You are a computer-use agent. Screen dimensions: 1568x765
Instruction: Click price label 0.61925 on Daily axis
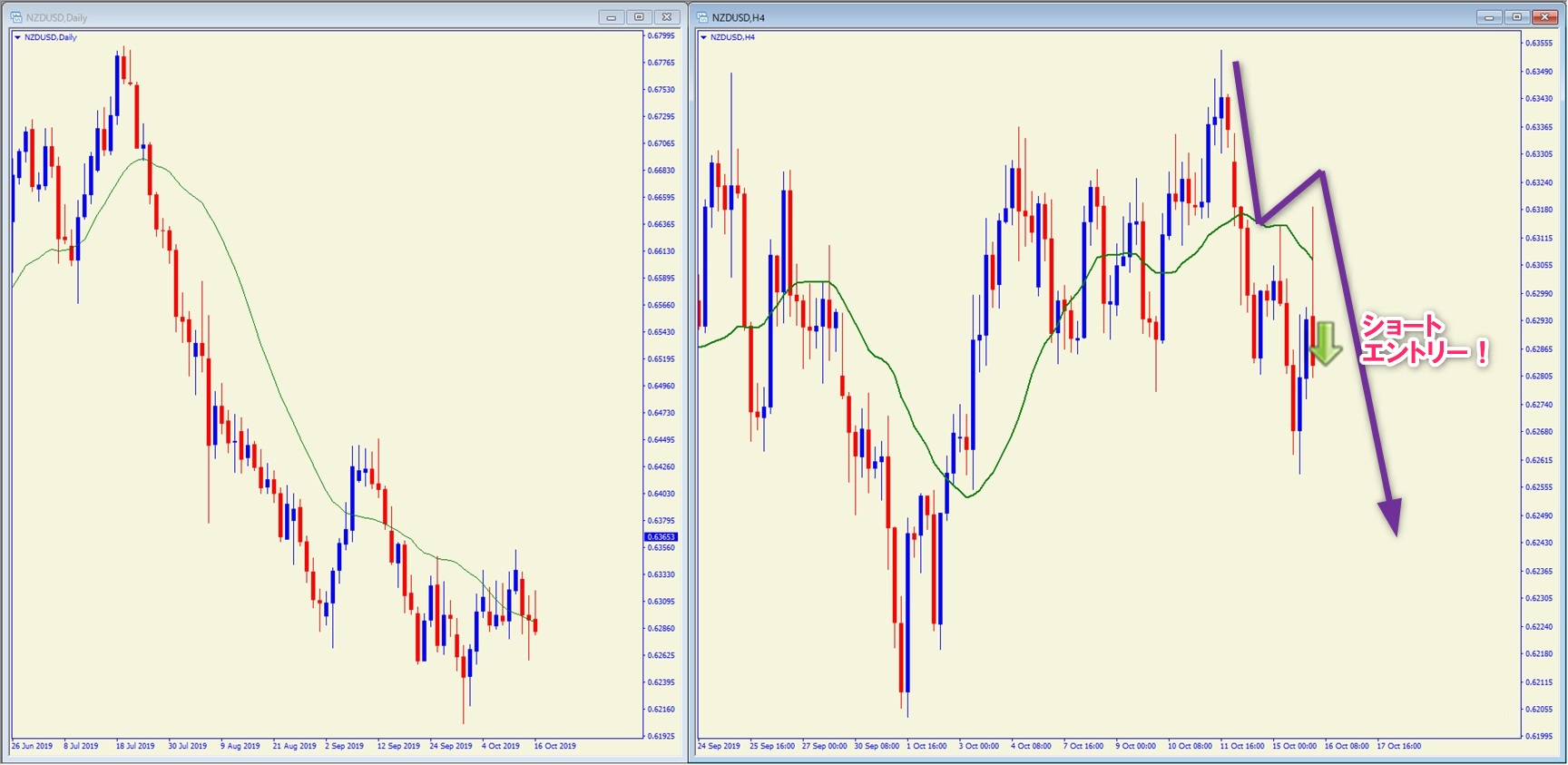[661, 736]
